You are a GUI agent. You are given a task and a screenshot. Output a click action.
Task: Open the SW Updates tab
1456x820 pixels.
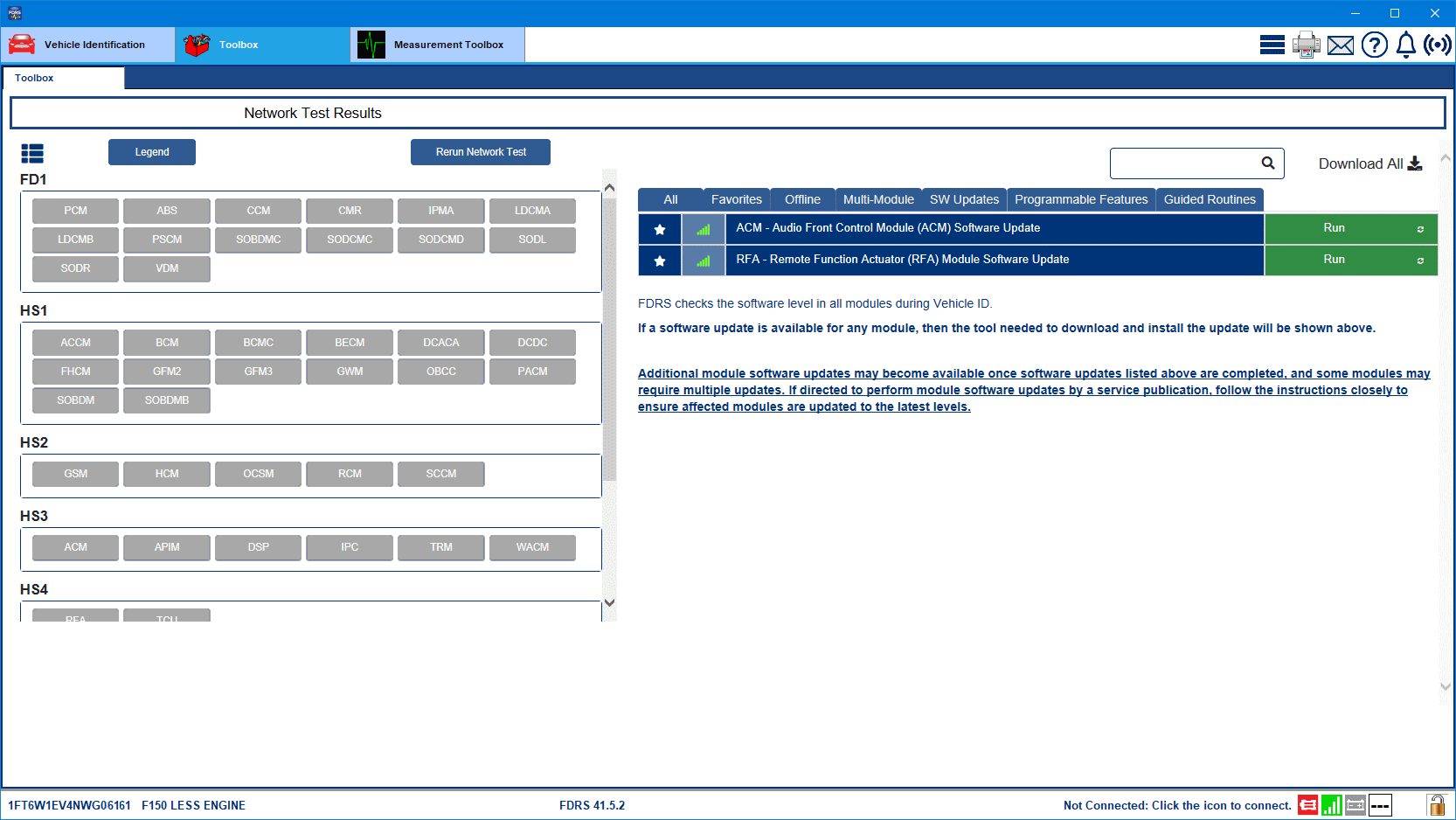[x=964, y=199]
